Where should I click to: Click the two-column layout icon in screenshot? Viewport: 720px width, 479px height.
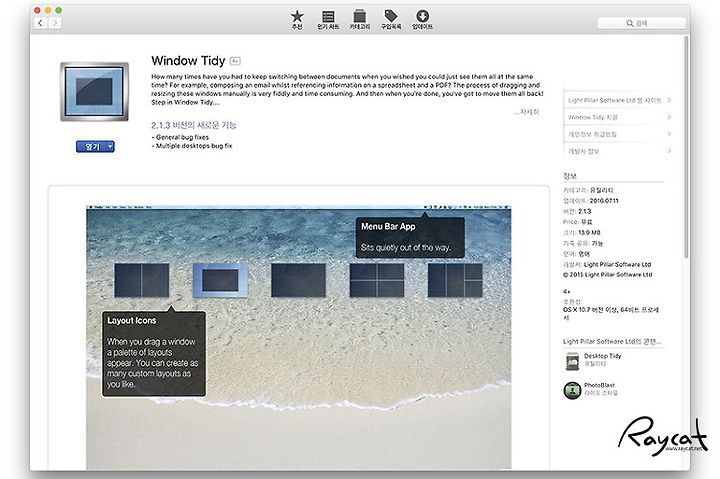pyautogui.click(x=141, y=280)
